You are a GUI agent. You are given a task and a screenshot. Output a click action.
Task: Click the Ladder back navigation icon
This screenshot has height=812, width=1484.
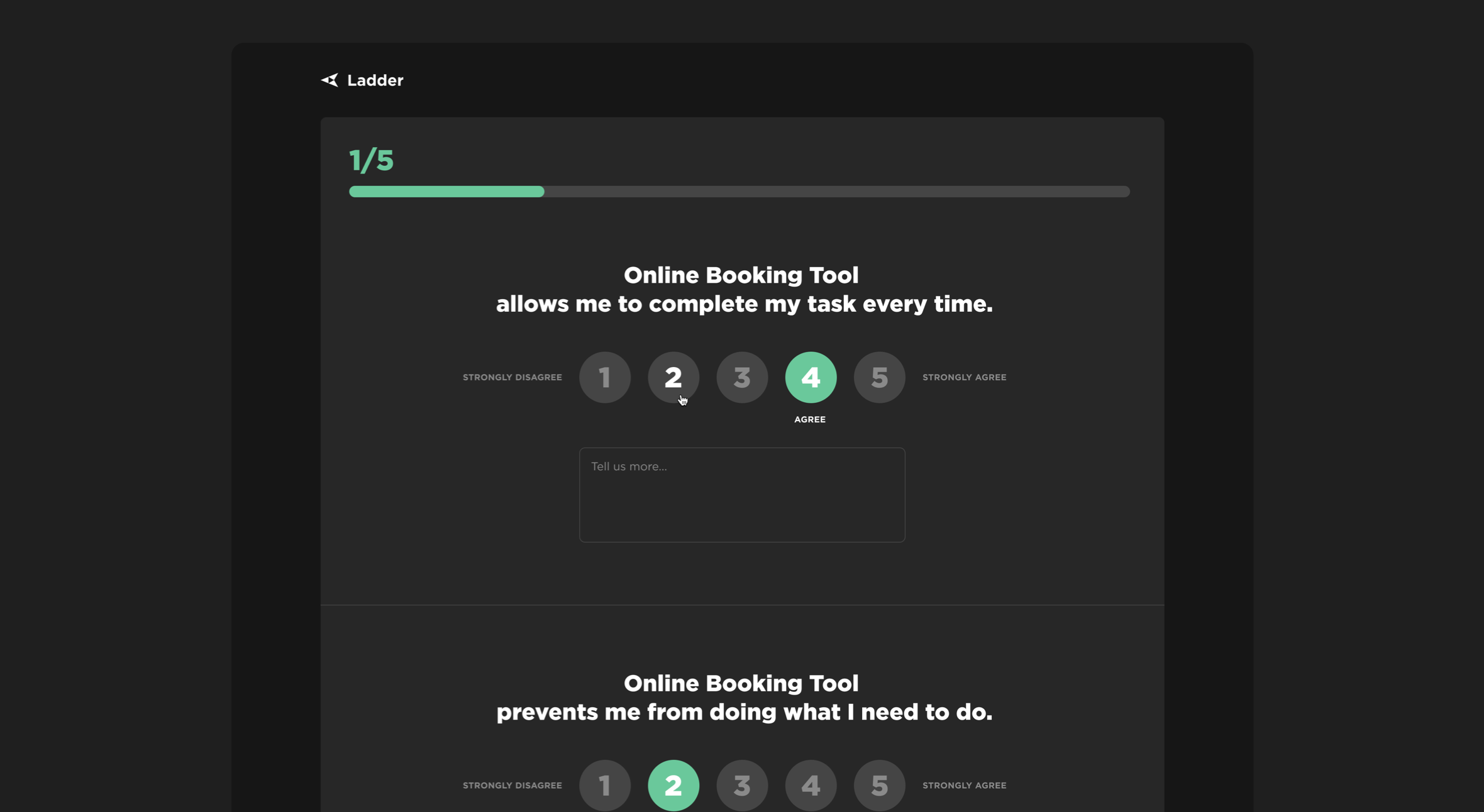click(328, 80)
